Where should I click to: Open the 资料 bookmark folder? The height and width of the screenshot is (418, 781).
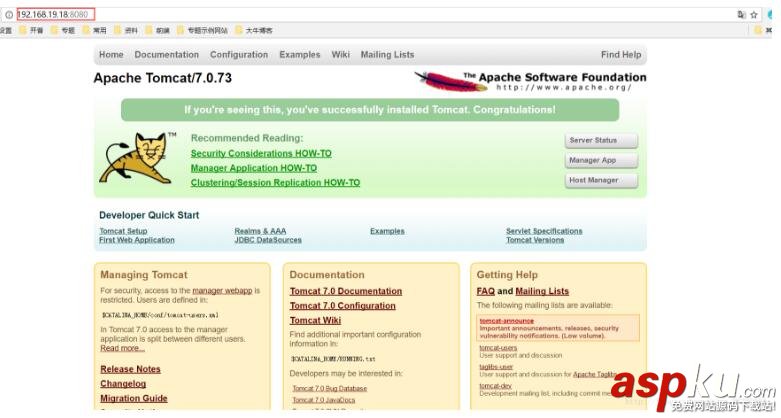tap(126, 30)
